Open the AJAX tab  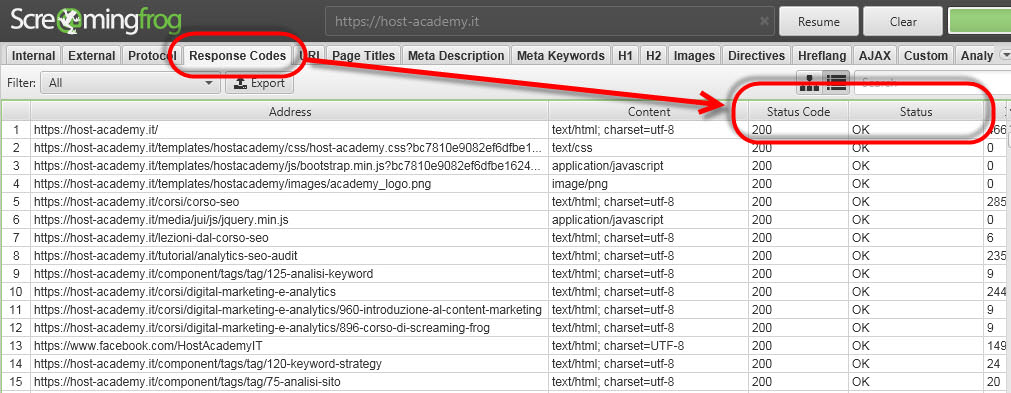[x=874, y=55]
